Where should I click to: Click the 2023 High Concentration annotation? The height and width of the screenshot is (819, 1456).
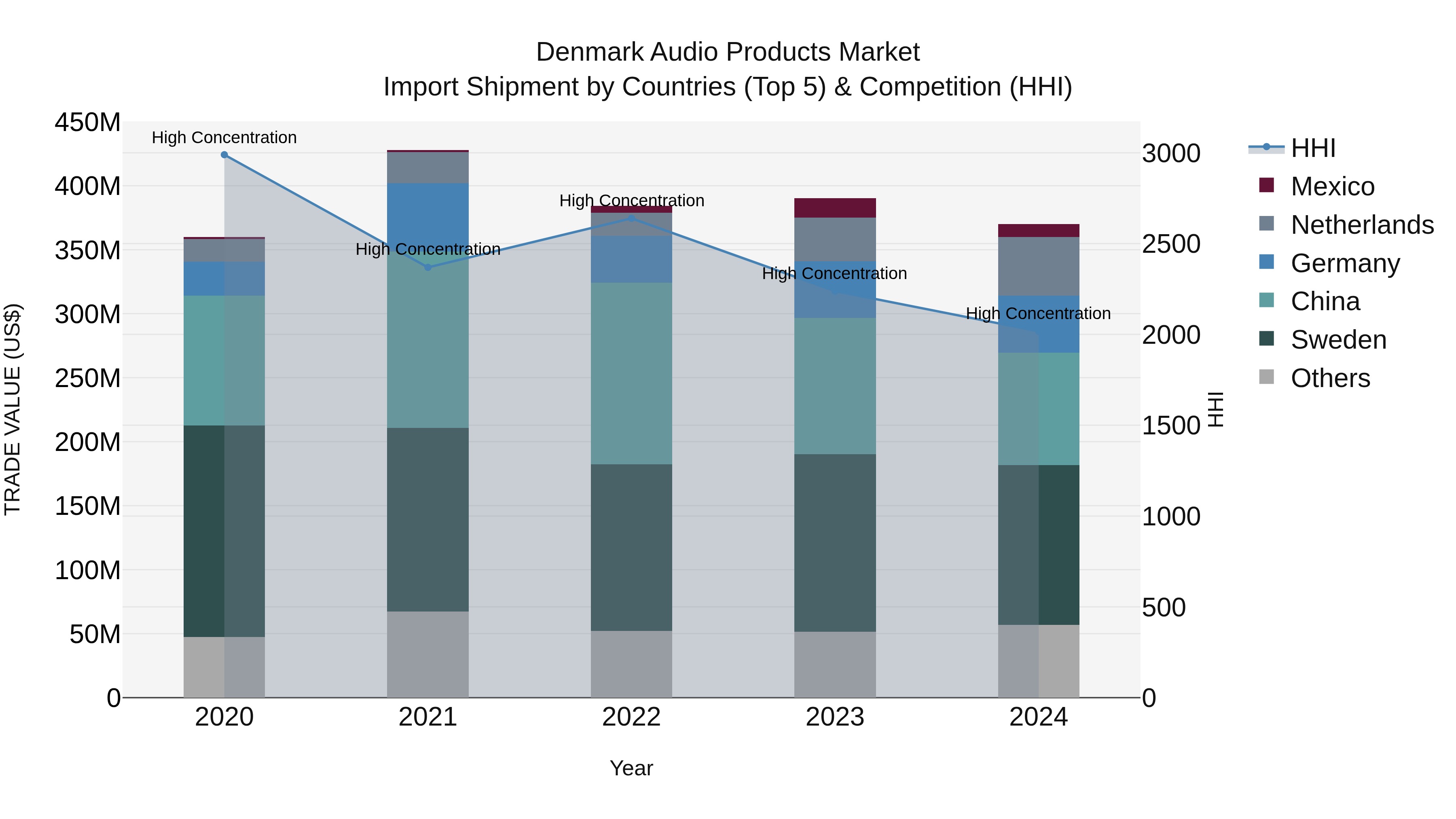pos(835,273)
